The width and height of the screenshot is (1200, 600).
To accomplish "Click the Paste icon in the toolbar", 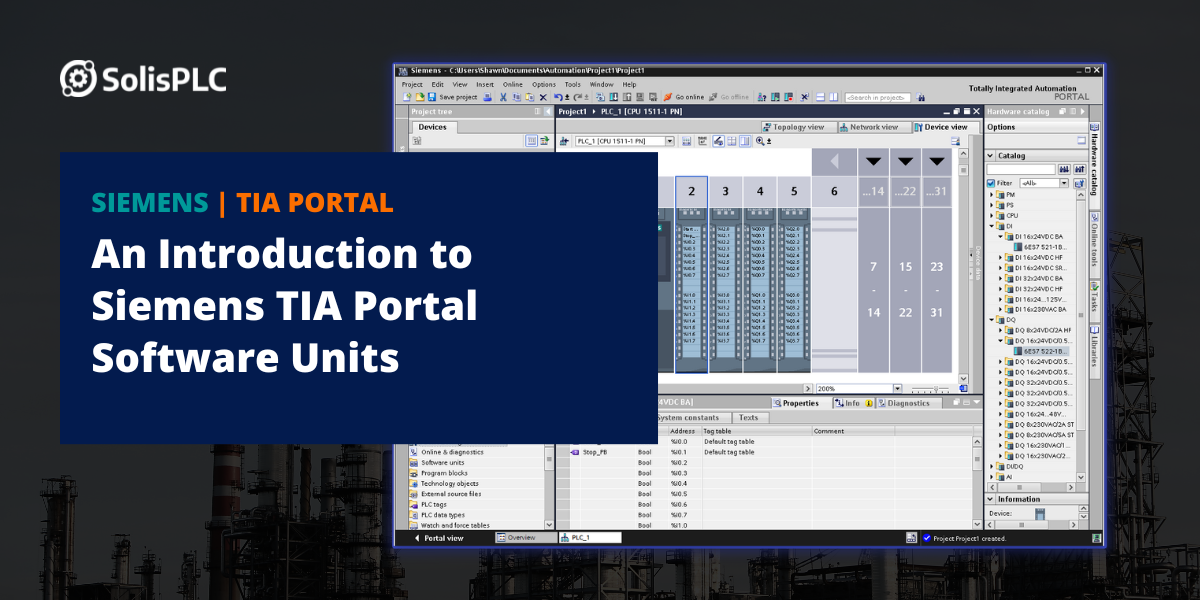I will (528, 97).
